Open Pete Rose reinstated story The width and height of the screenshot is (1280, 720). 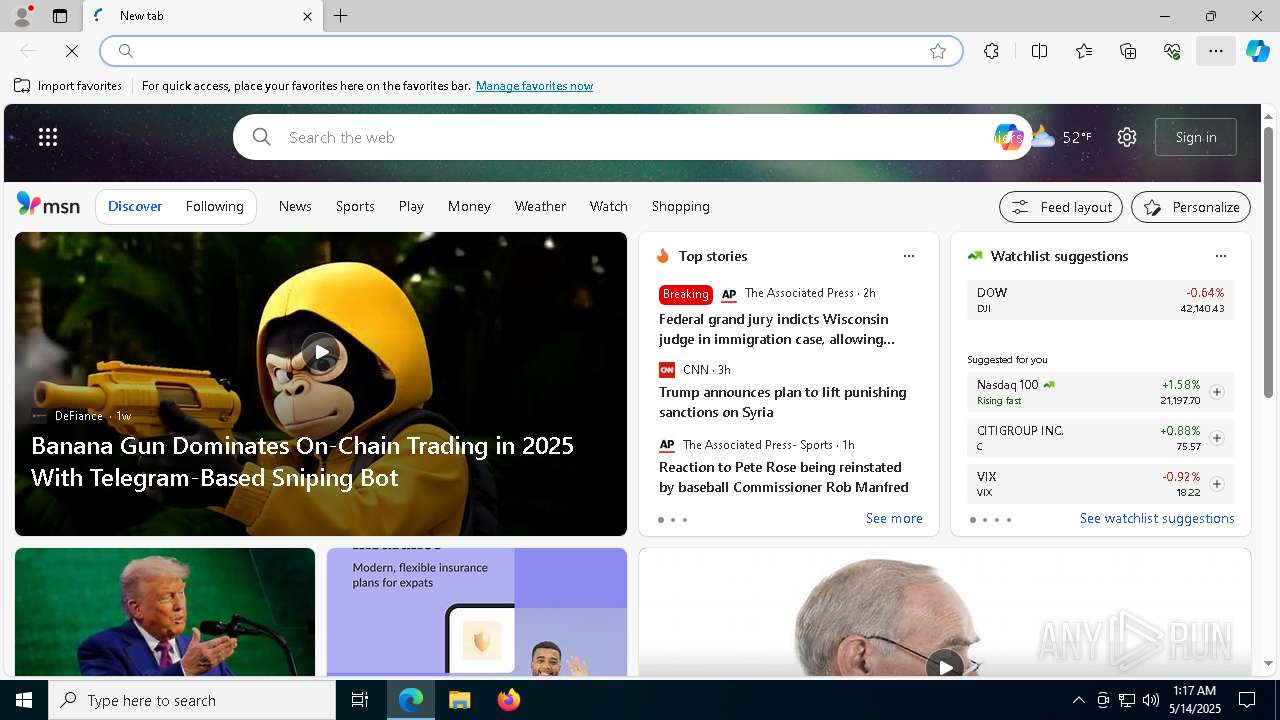click(x=784, y=477)
